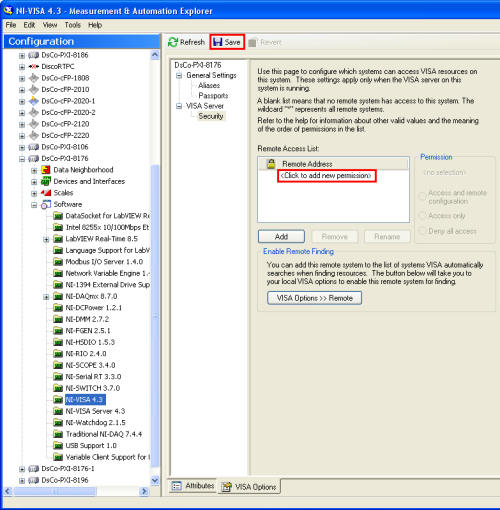The width and height of the screenshot is (500, 510).
Task: Expand the LabVIEW Real-Time 8.5 node
Action: coord(46,239)
